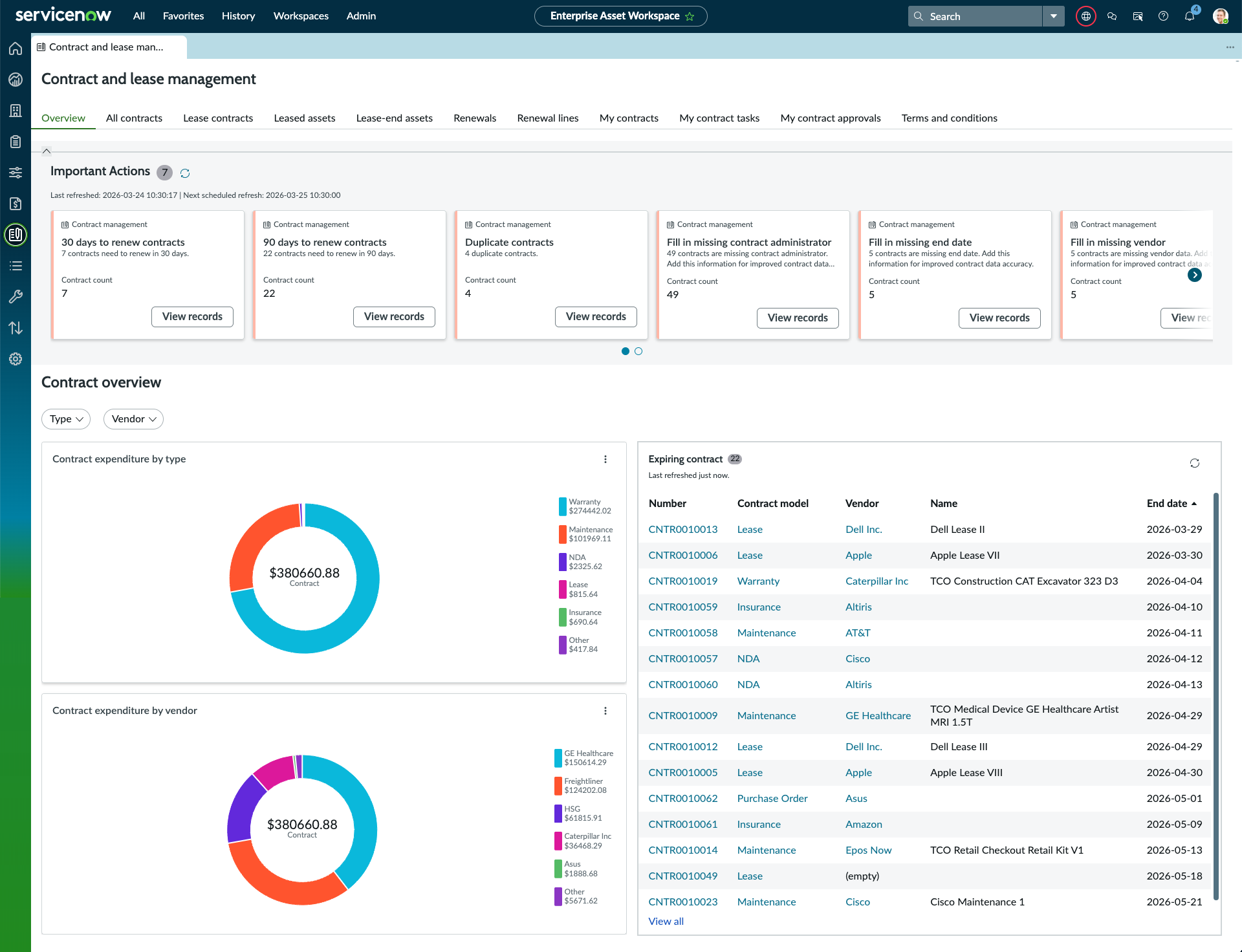
Task: Open the sliders icon in left sidebar
Action: click(16, 173)
